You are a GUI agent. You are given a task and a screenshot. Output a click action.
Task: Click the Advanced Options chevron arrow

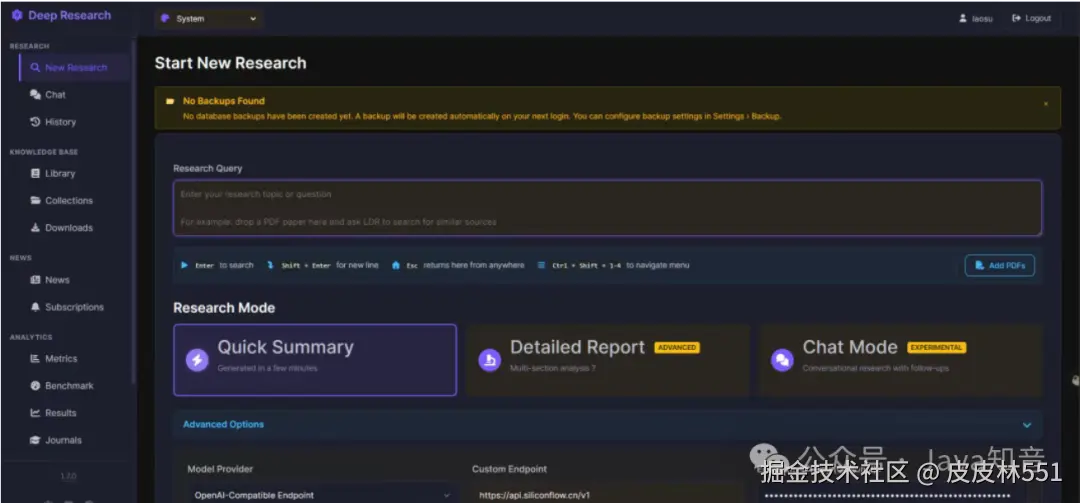(x=1027, y=425)
